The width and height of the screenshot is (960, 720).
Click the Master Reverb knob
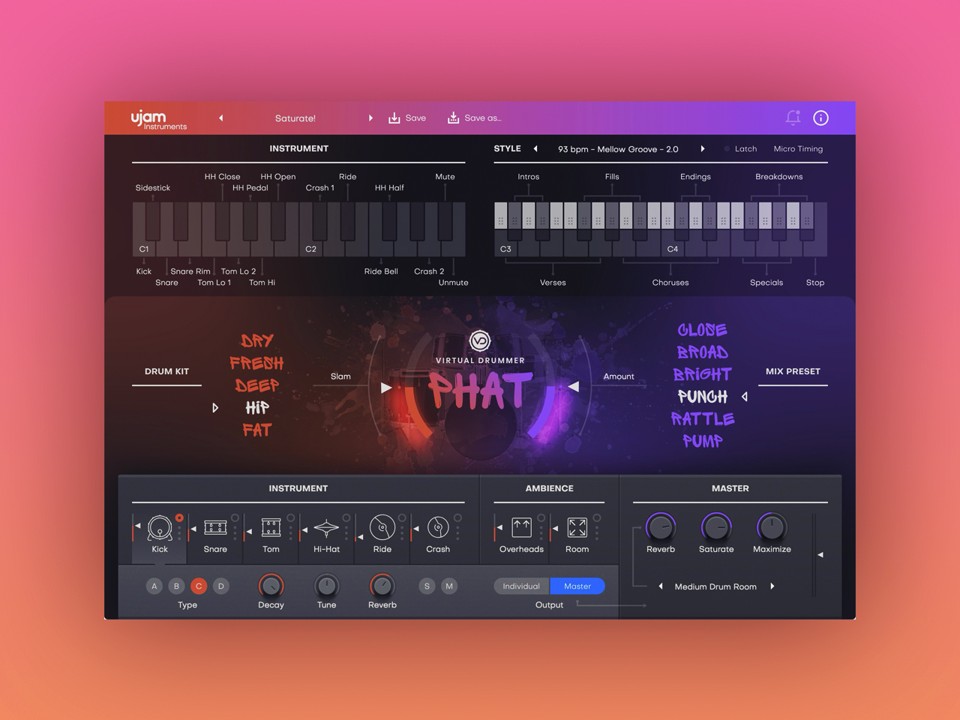[660, 527]
